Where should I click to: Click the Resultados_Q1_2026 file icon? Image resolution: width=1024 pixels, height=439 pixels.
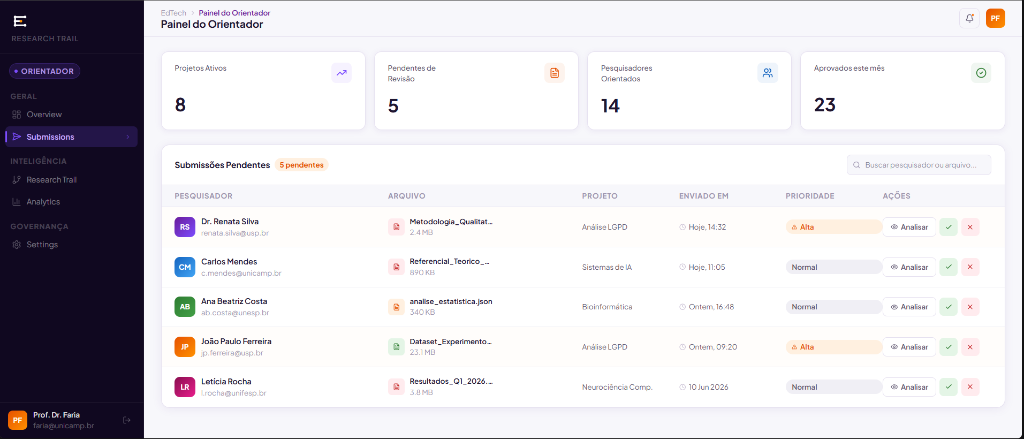[396, 387]
